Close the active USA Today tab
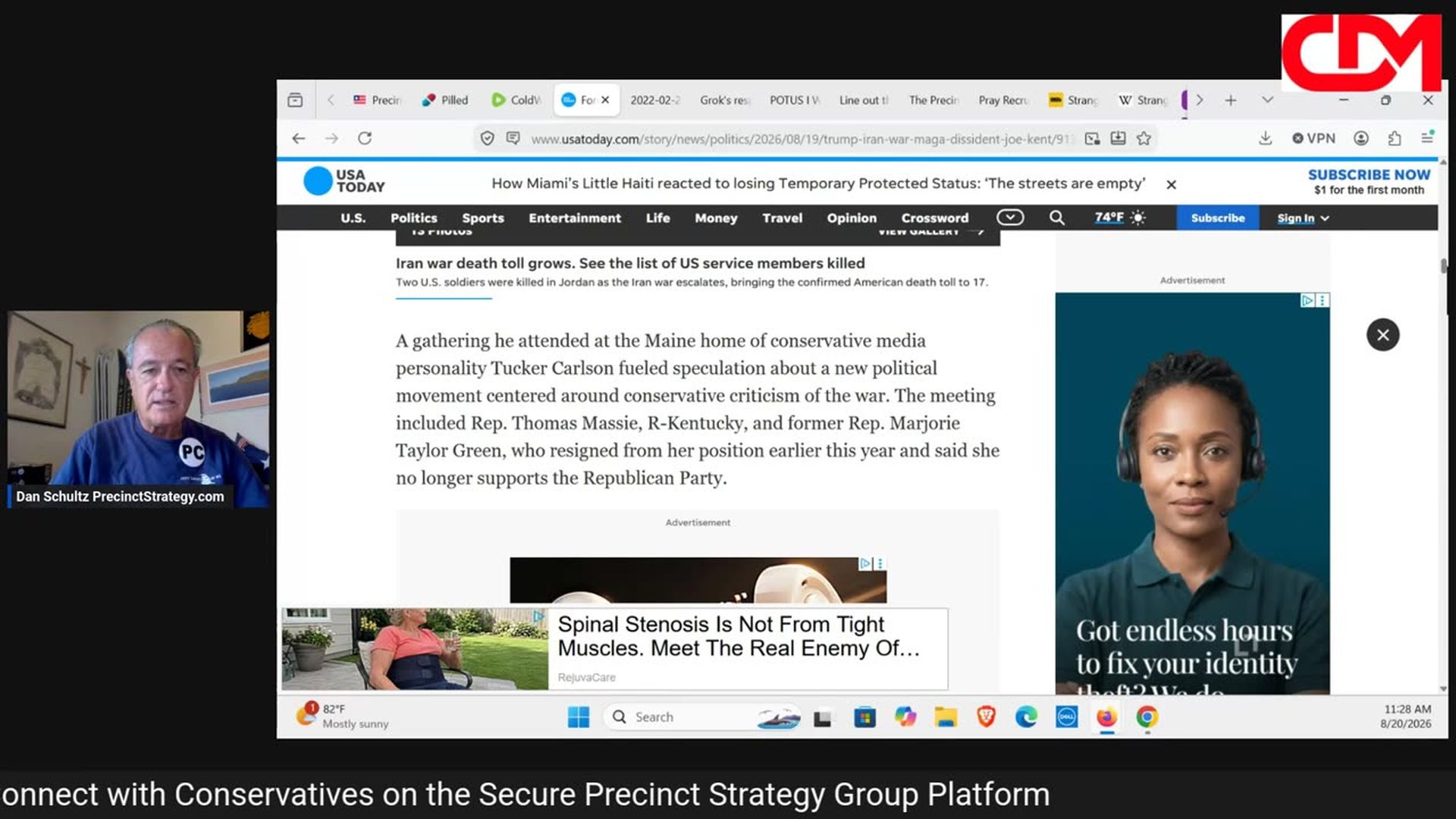Viewport: 1456px width, 819px height. [605, 100]
